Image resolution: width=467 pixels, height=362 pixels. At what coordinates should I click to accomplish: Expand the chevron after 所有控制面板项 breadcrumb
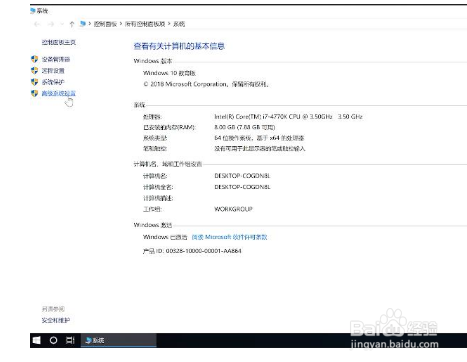[169, 24]
